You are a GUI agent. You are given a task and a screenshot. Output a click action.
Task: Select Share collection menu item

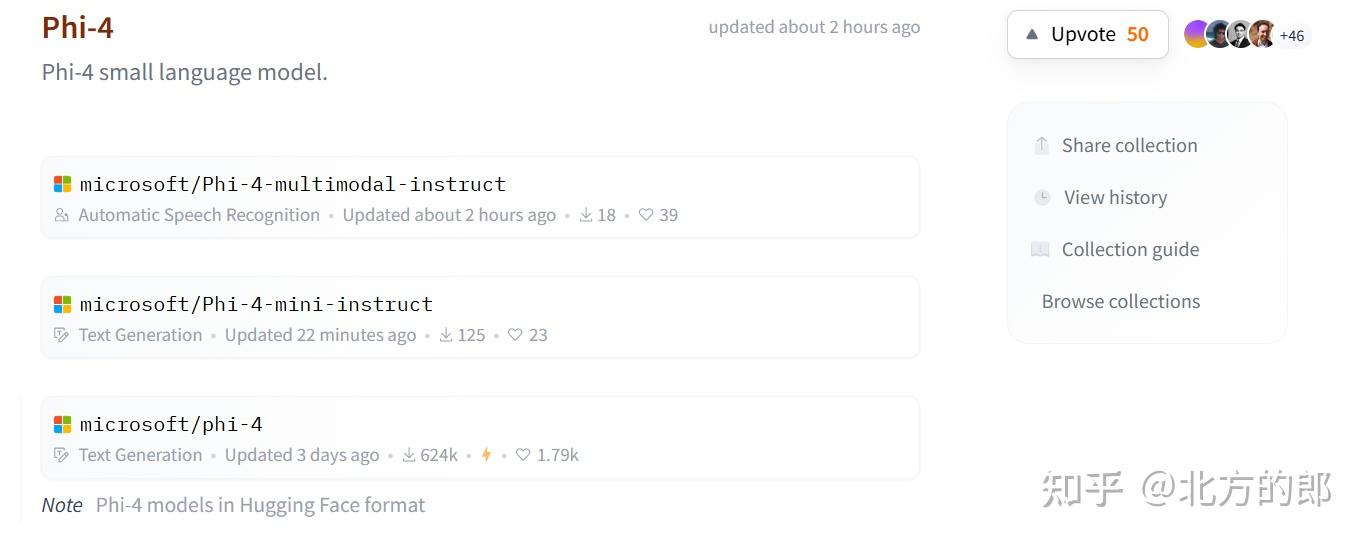pos(1129,146)
